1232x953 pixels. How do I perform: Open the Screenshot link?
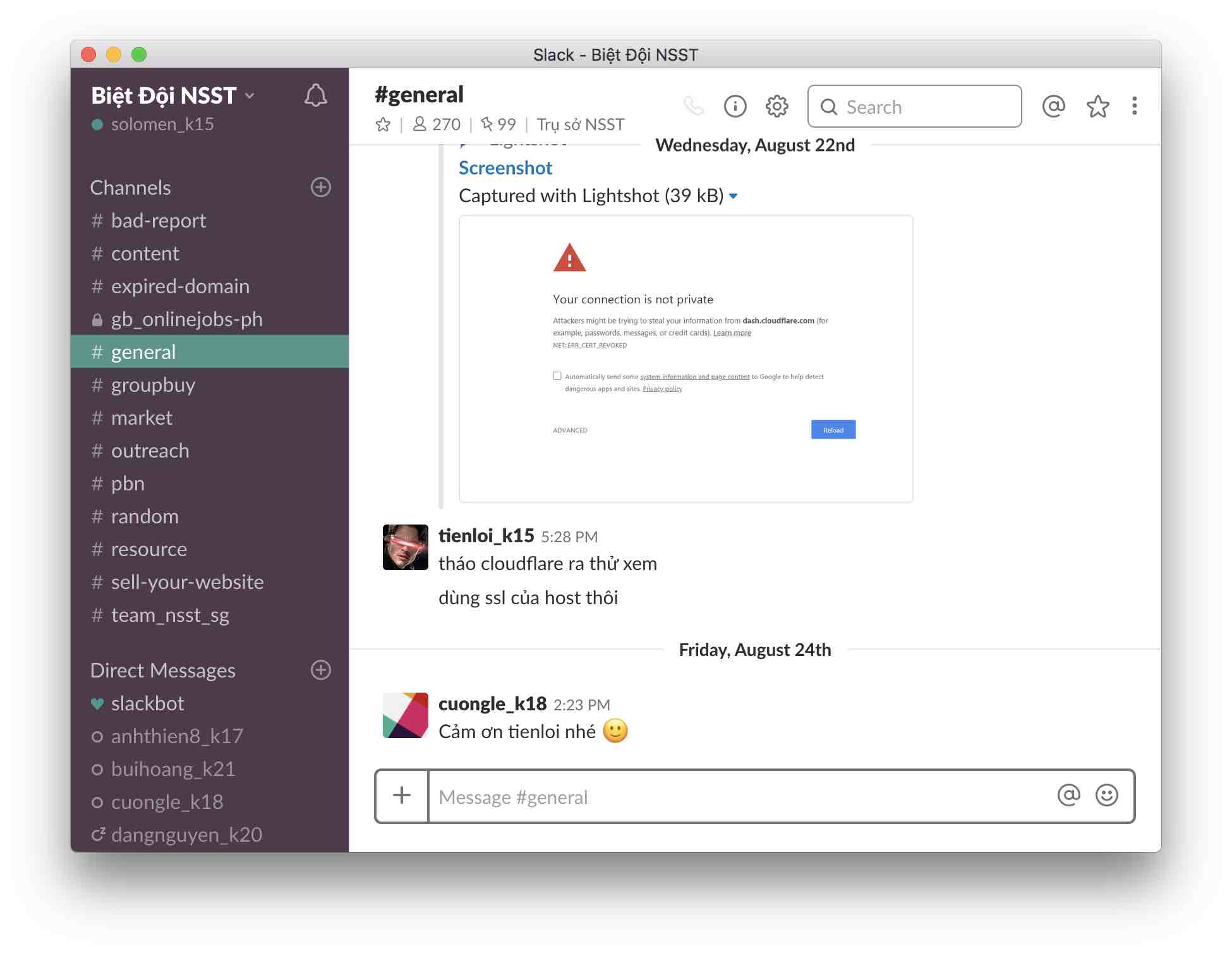tap(505, 168)
